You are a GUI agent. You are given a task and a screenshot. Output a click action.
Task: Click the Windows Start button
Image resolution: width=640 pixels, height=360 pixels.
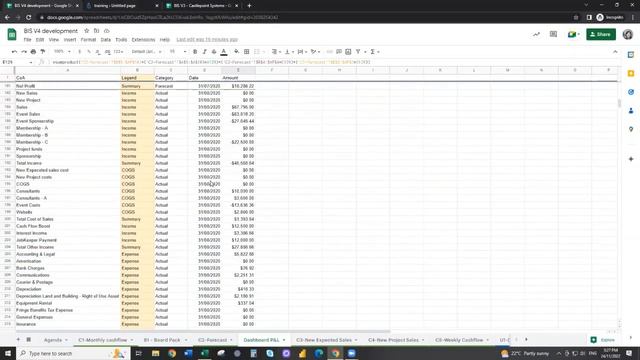click(8, 353)
